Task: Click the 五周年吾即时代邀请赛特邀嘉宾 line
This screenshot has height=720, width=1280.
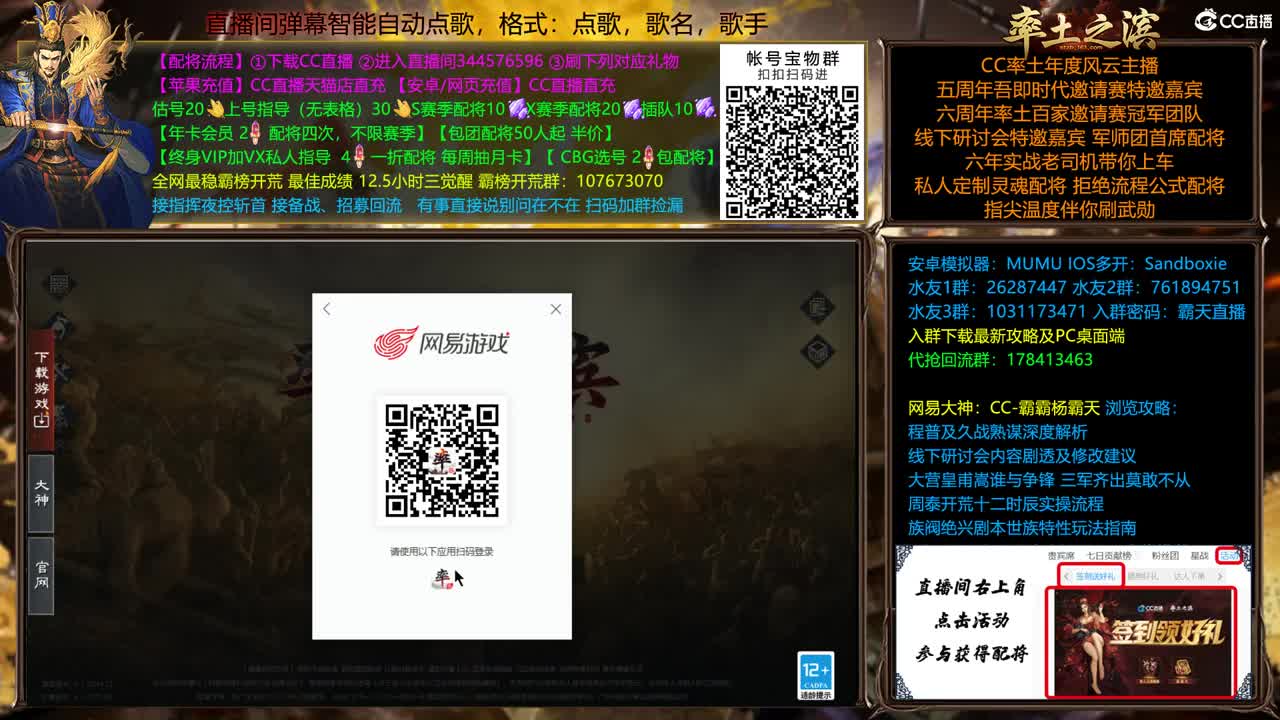Action: 1069,90
